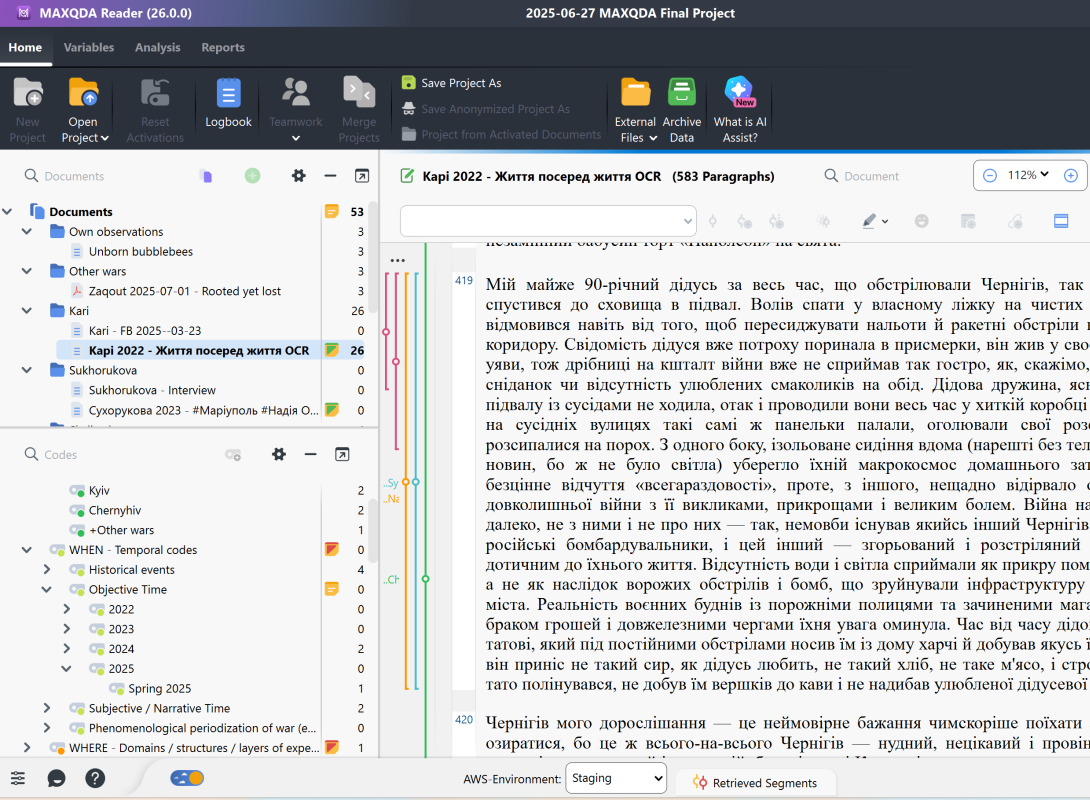
Task: Collapse the Own observations folder
Action: tap(27, 231)
